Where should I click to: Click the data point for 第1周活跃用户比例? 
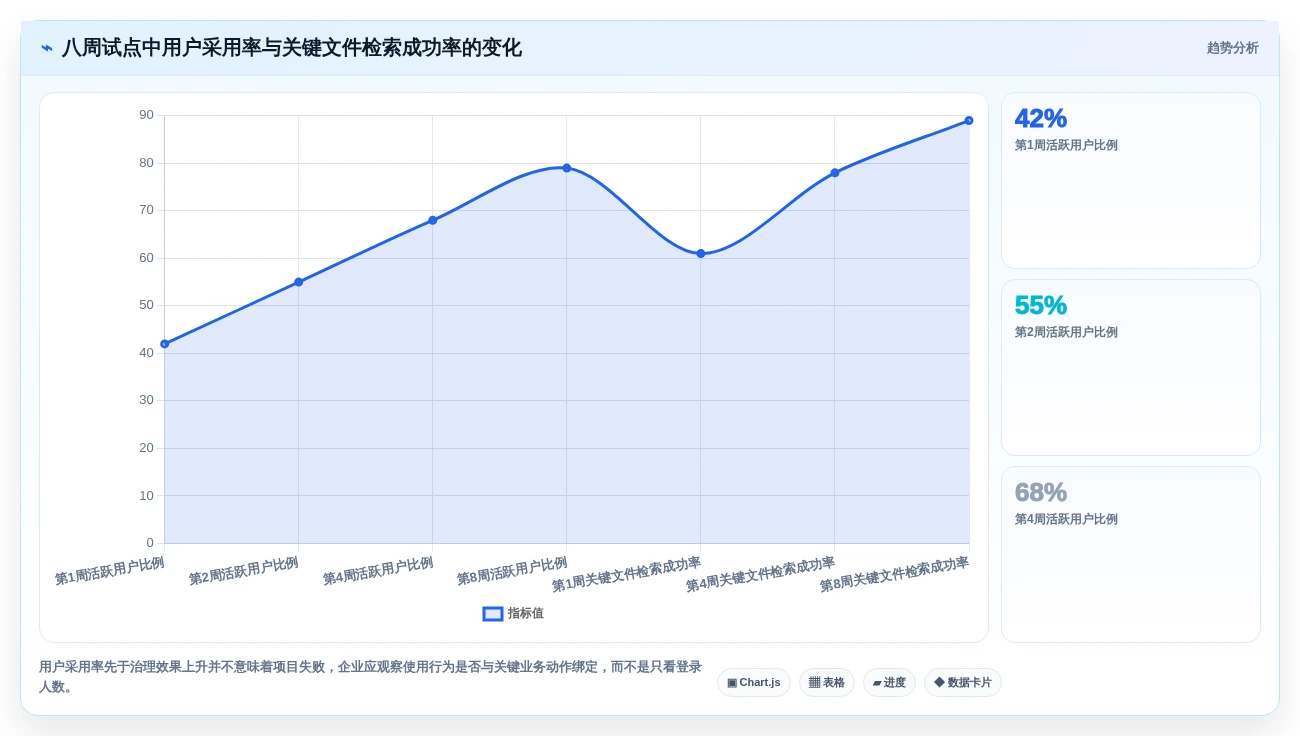165,344
